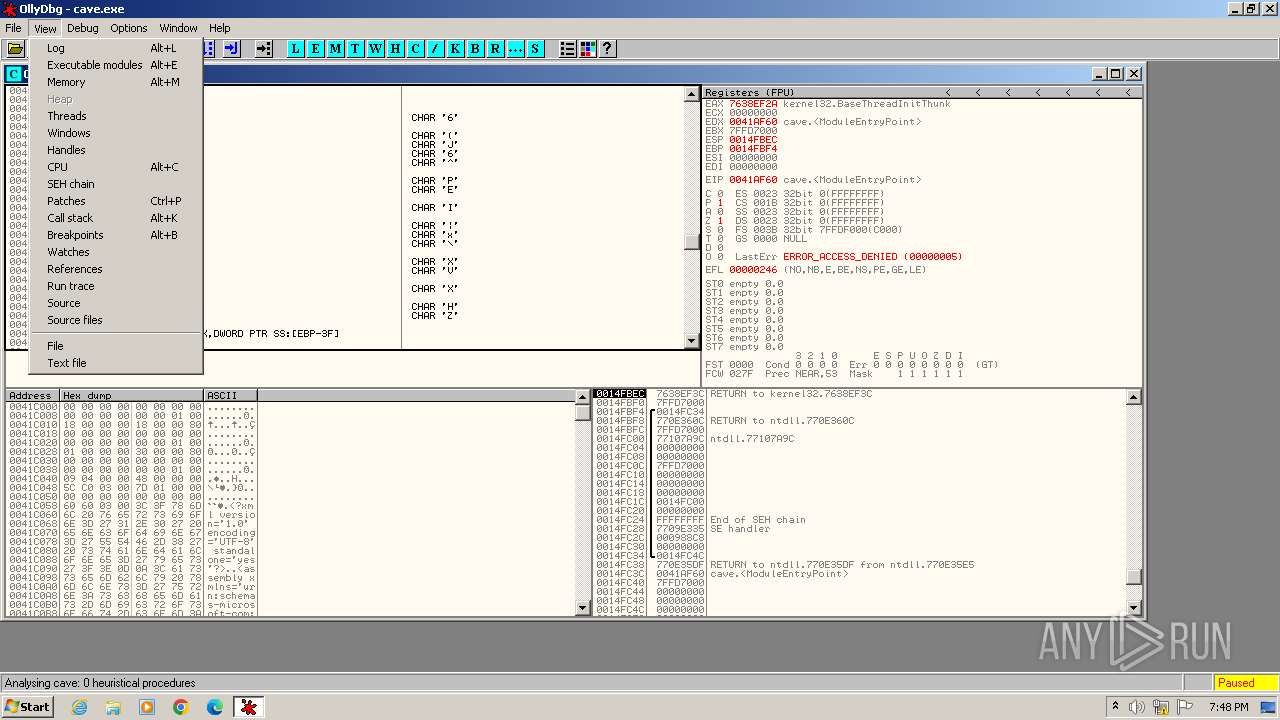The image size is (1280, 720).
Task: Open Handles with H toolbar button
Action: (x=396, y=48)
